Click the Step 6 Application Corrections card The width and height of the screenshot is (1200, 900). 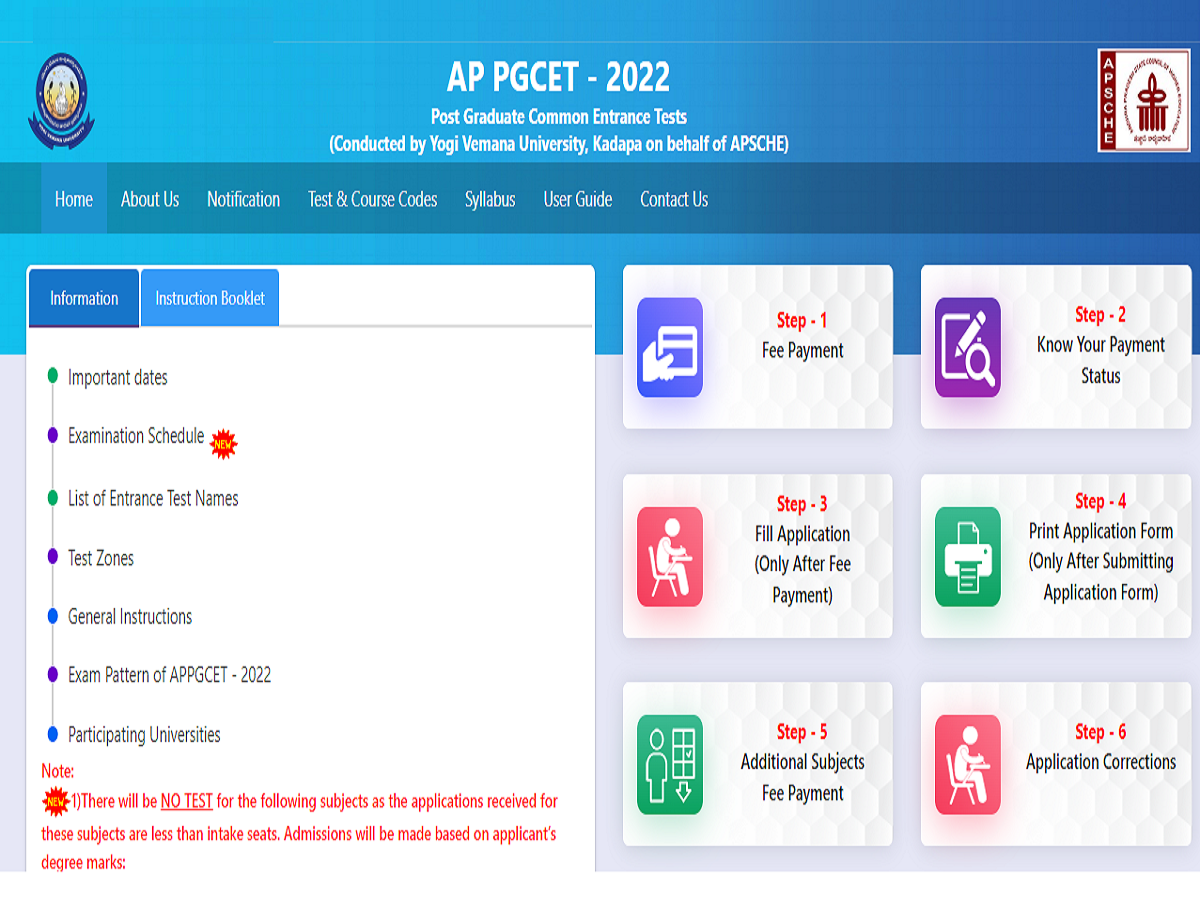tap(1055, 764)
